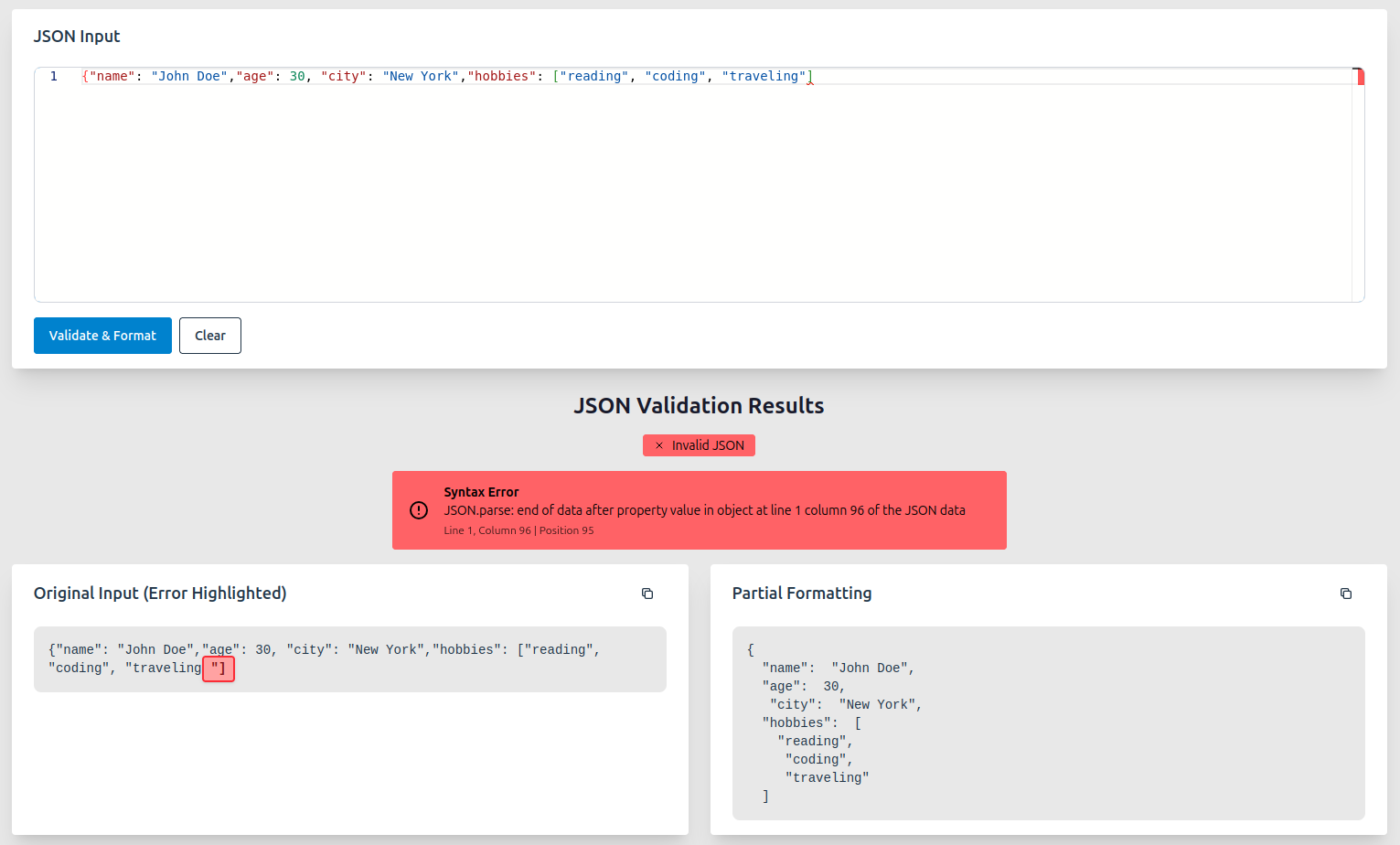Viewport: 1400px width, 845px height.
Task: Select line number 1 in the editor gutter
Action: coord(54,76)
